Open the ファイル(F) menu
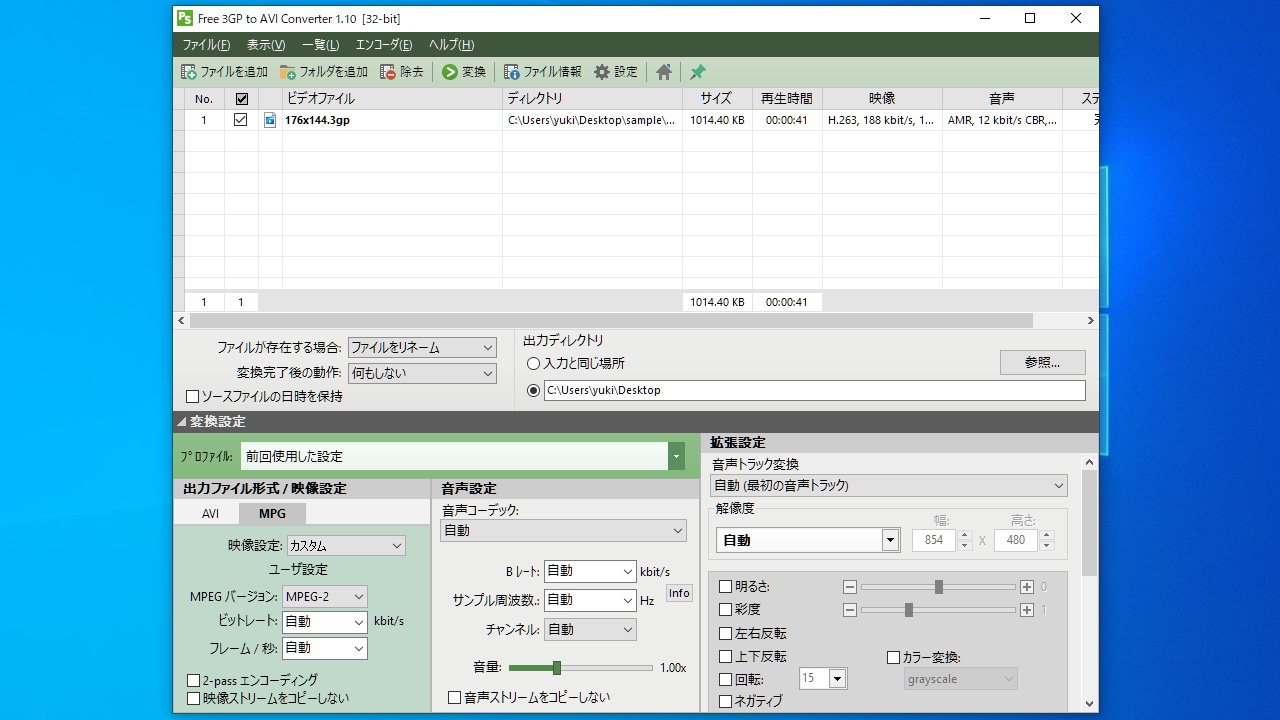This screenshot has height=720, width=1280. click(206, 45)
